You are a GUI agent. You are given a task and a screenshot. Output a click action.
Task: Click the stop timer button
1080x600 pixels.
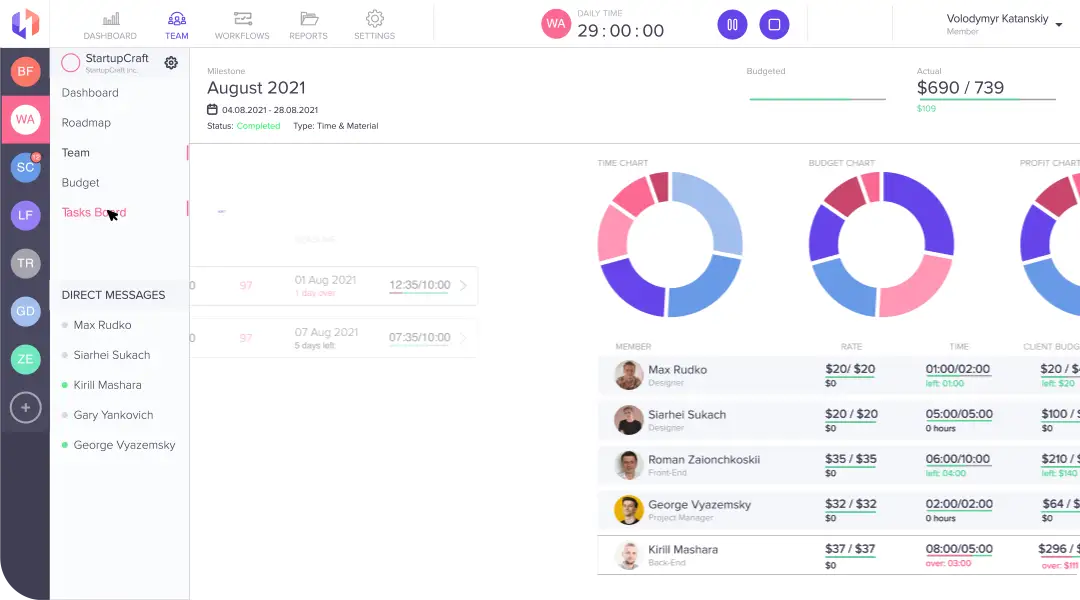click(774, 24)
